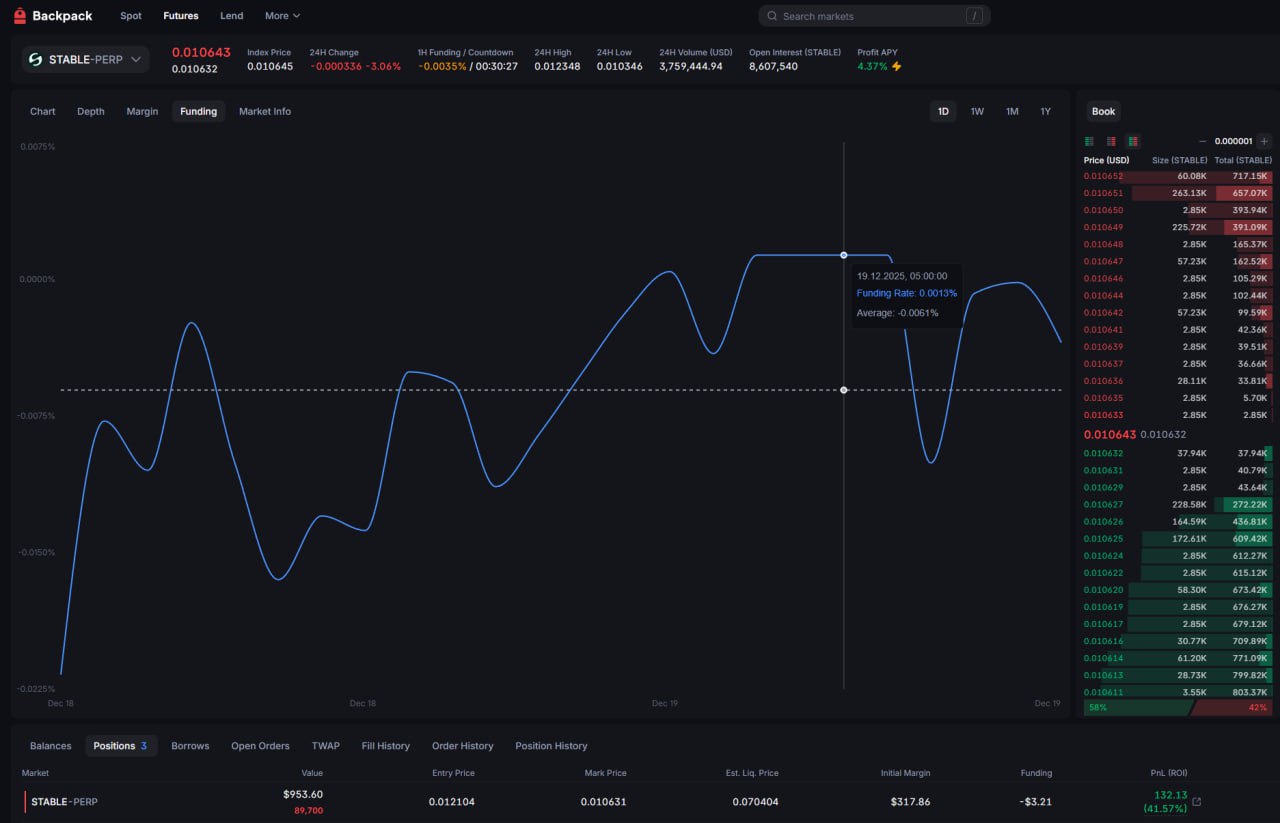The width and height of the screenshot is (1280, 823).
Task: Click the share PnL icon
Action: [x=1197, y=801]
